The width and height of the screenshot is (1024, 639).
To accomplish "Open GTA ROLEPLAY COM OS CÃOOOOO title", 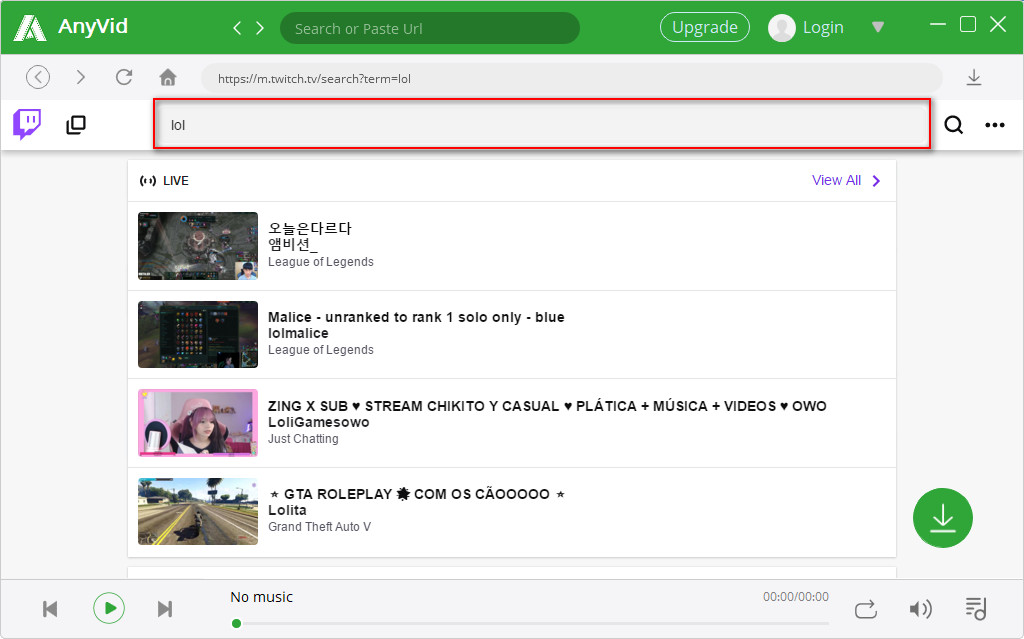I will tap(417, 494).
